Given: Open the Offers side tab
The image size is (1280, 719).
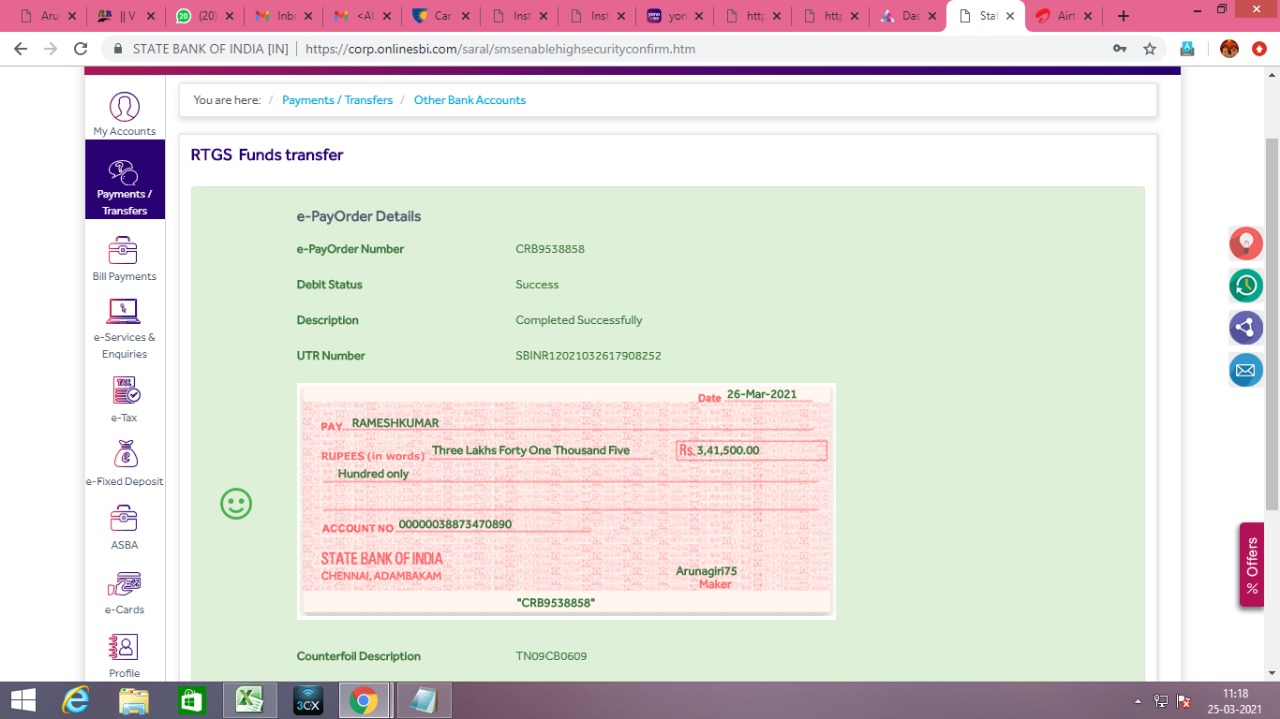Looking at the screenshot, I should coord(1251,565).
